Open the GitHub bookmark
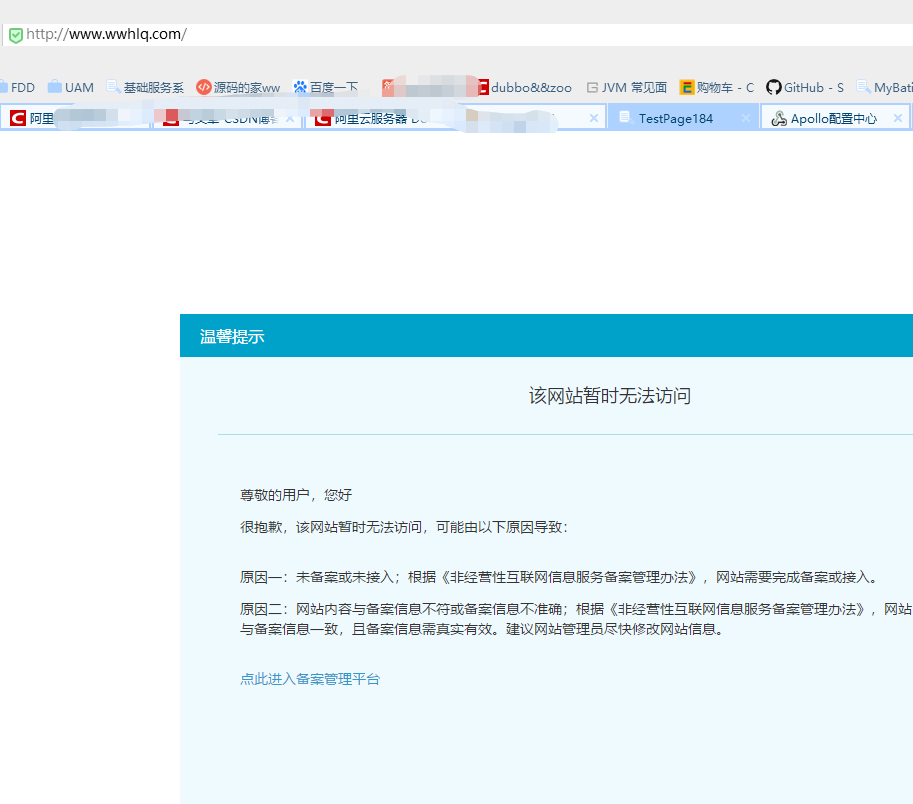Screen dimensions: 913x804 pyautogui.click(x=805, y=88)
